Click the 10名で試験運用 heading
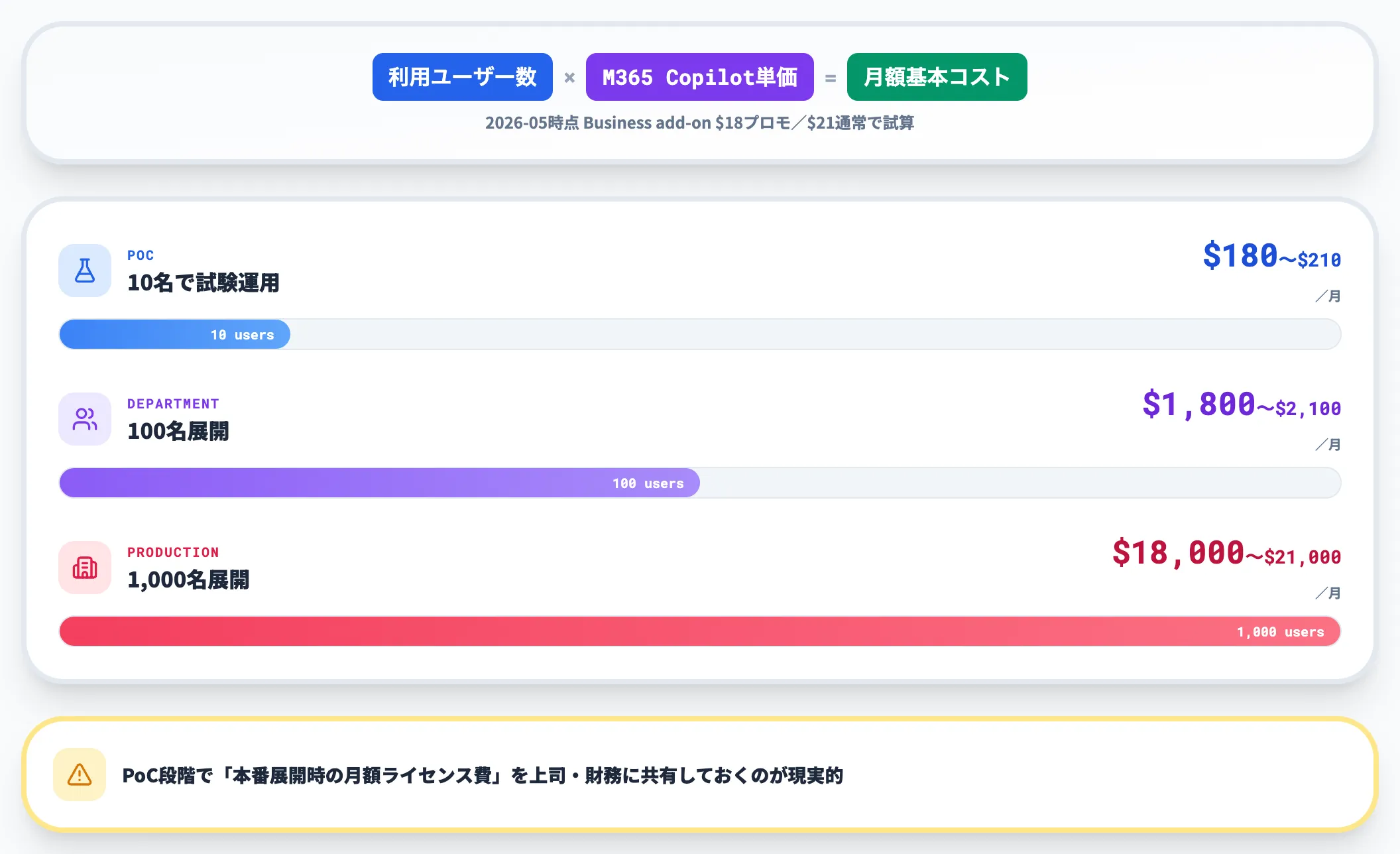 point(204,282)
